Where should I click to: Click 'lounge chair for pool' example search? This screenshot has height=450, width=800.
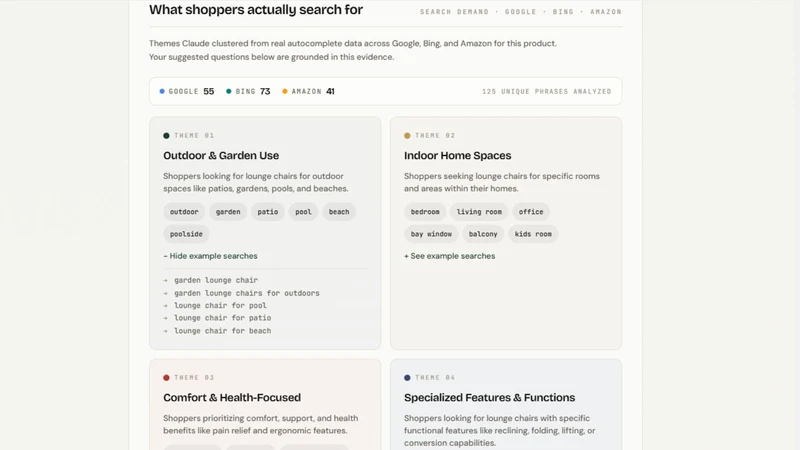click(x=220, y=306)
